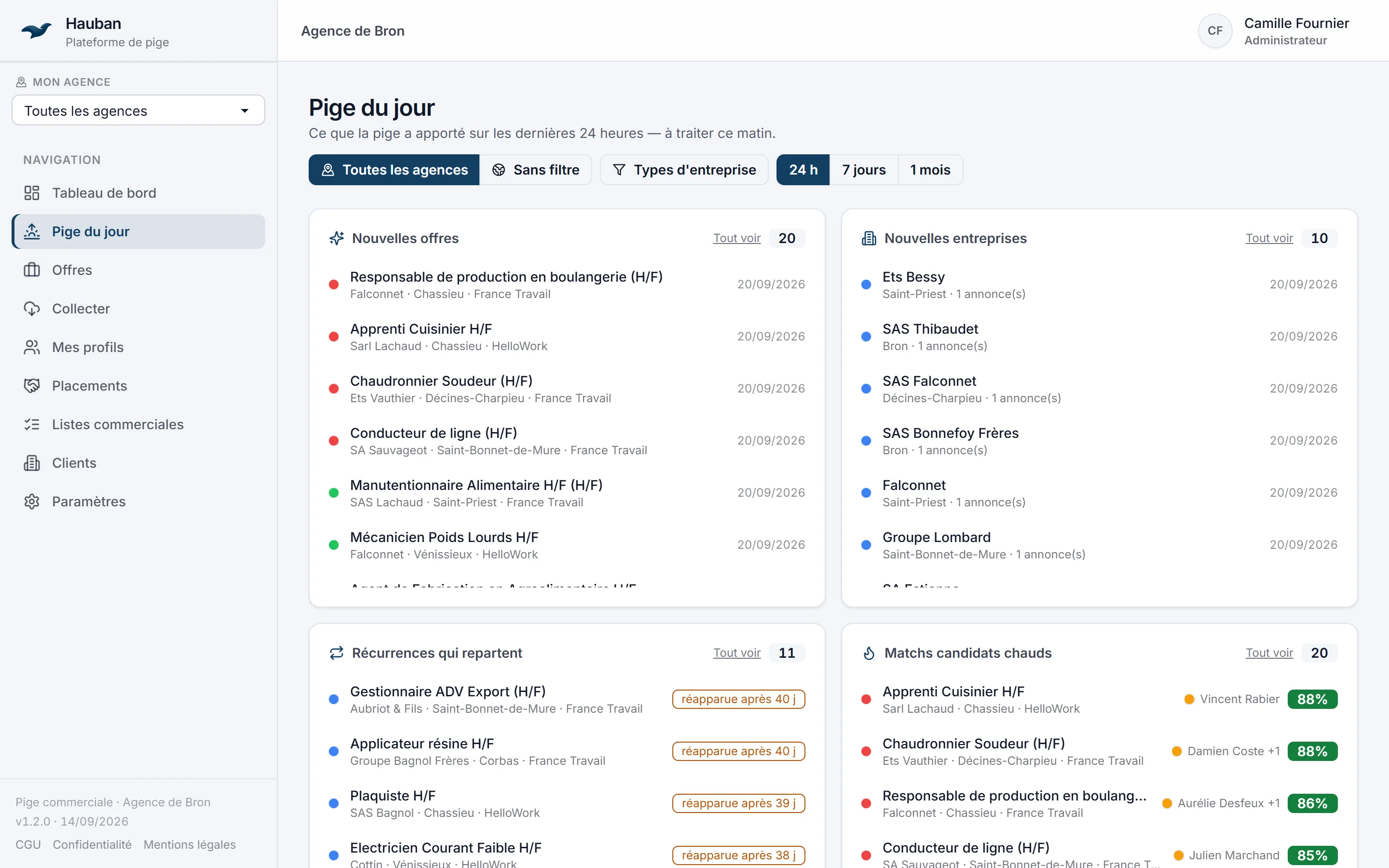The image size is (1389, 868).
Task: Open the Types d'entreprise filter
Action: point(684,170)
